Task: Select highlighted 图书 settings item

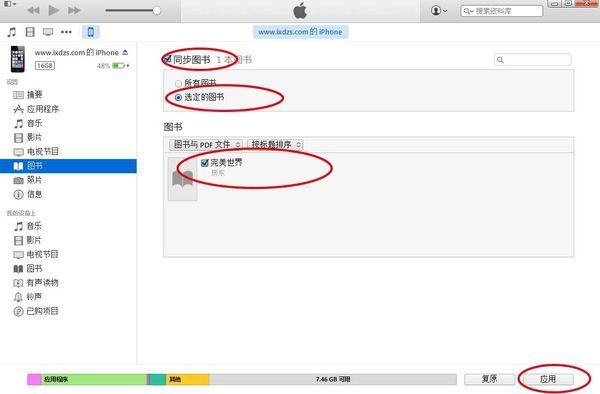Action: (x=68, y=166)
